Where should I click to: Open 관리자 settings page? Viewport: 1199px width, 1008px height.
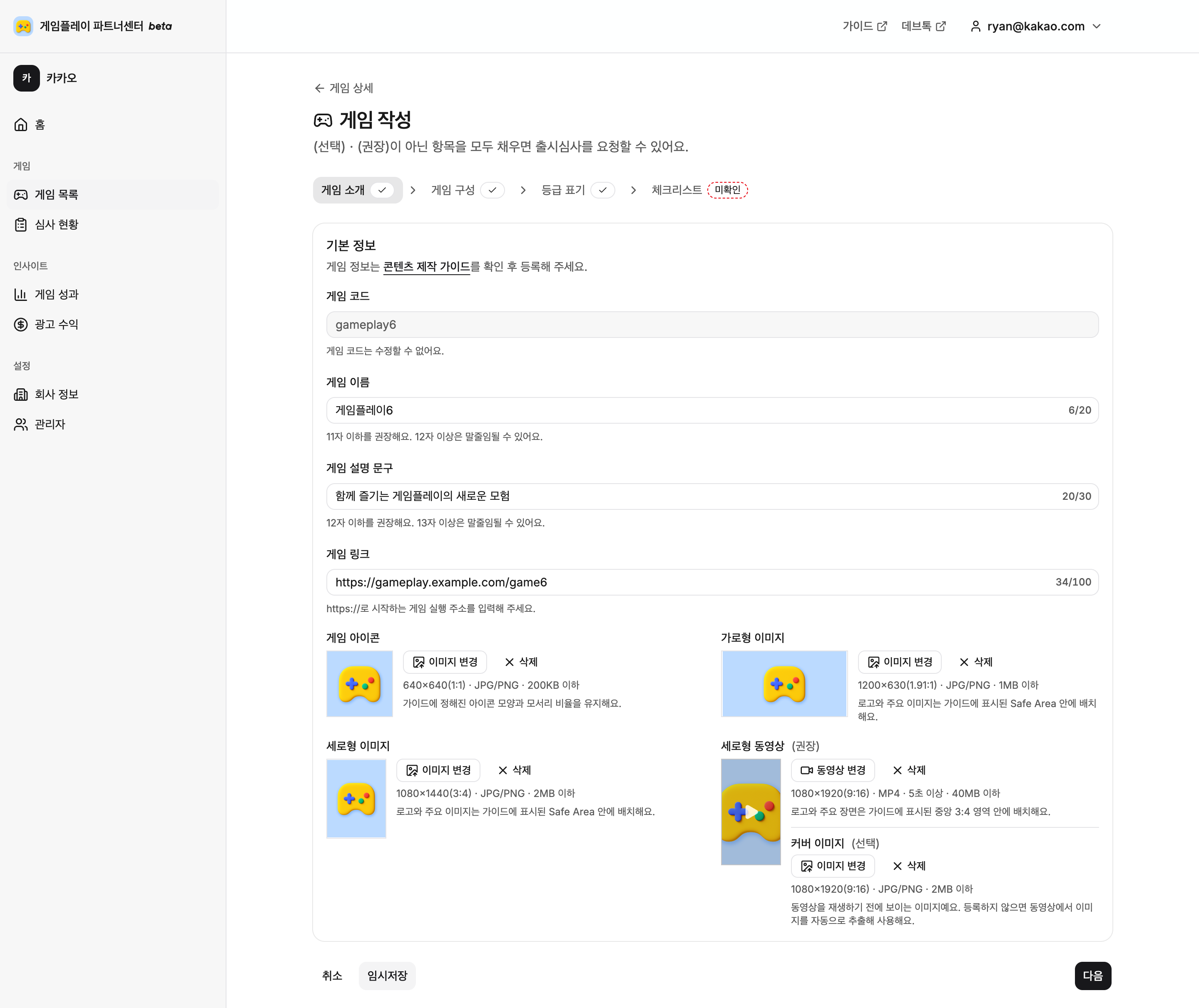[x=112, y=424]
